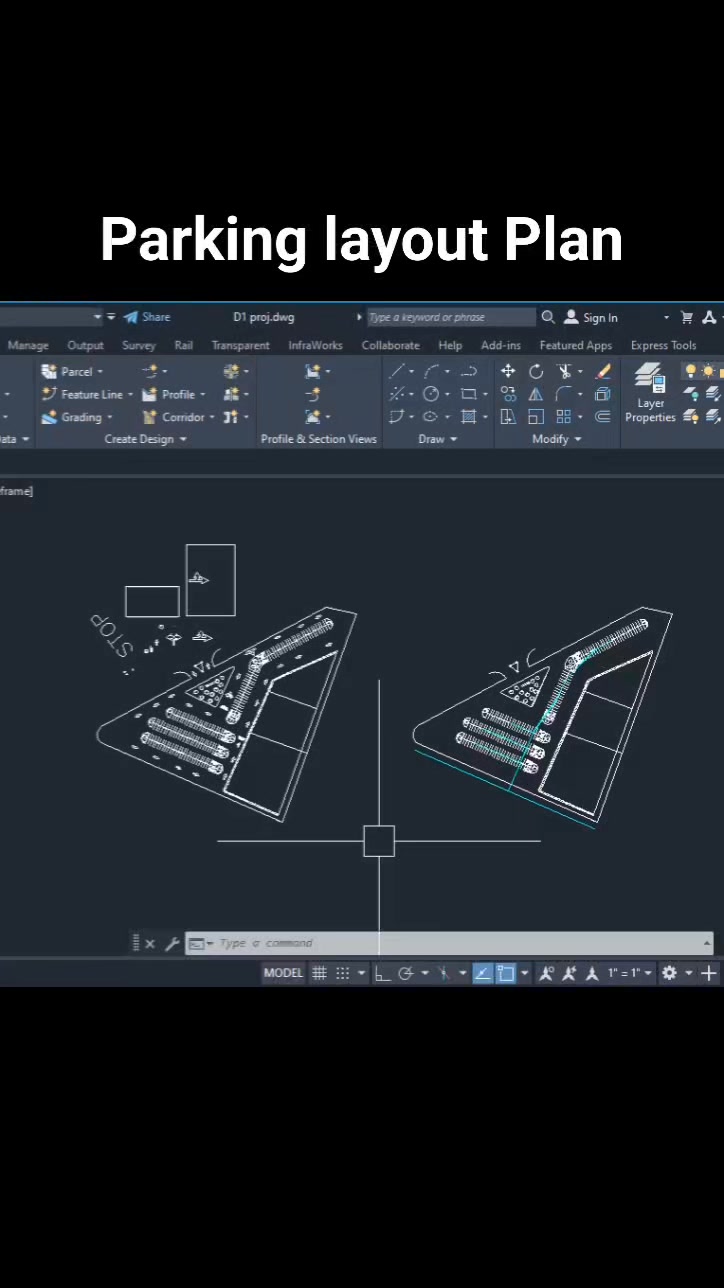724x1288 pixels.
Task: Activate the Trim scissors tool
Action: [x=564, y=371]
